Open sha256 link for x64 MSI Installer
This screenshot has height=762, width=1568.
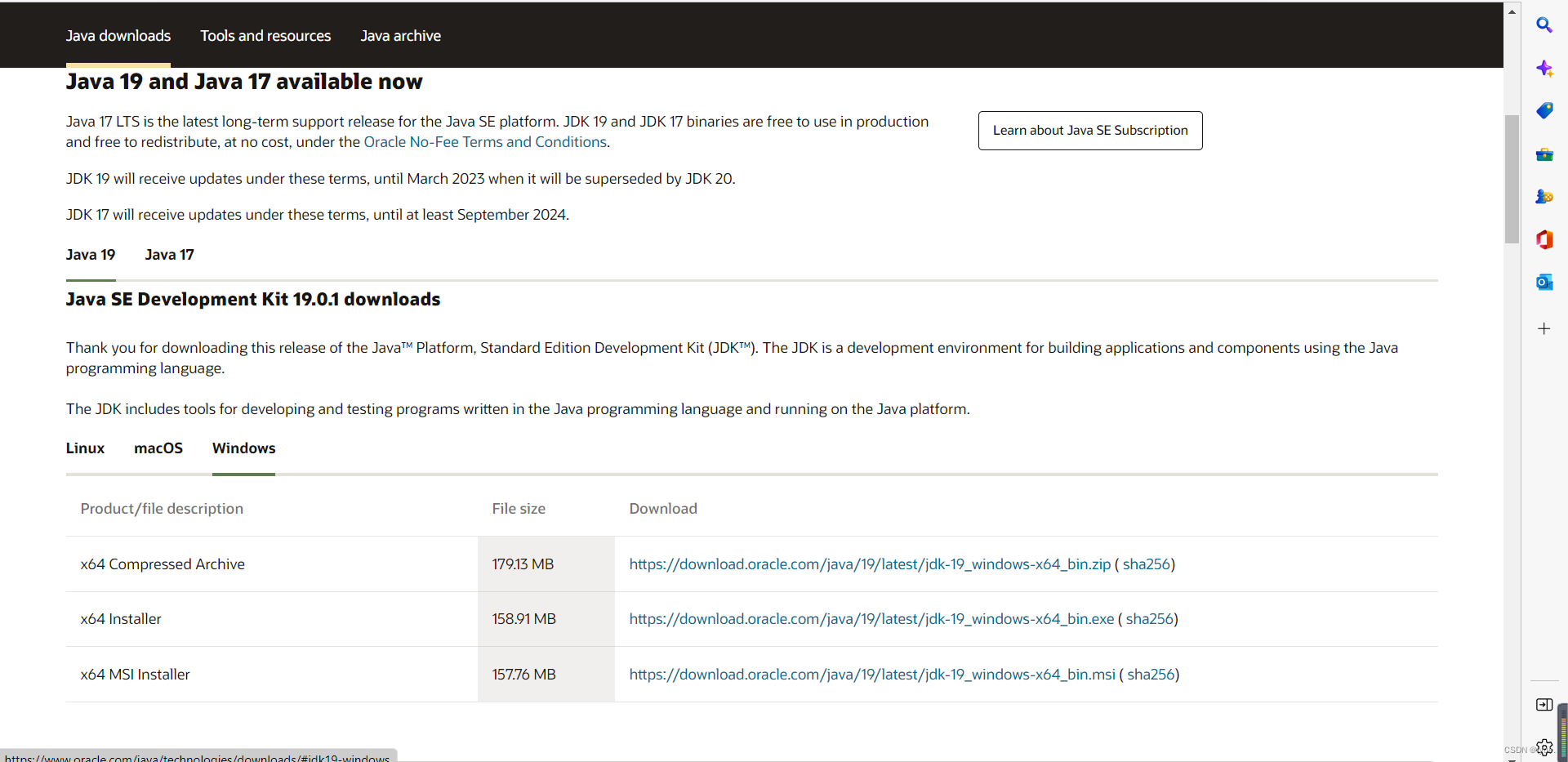[1151, 675]
